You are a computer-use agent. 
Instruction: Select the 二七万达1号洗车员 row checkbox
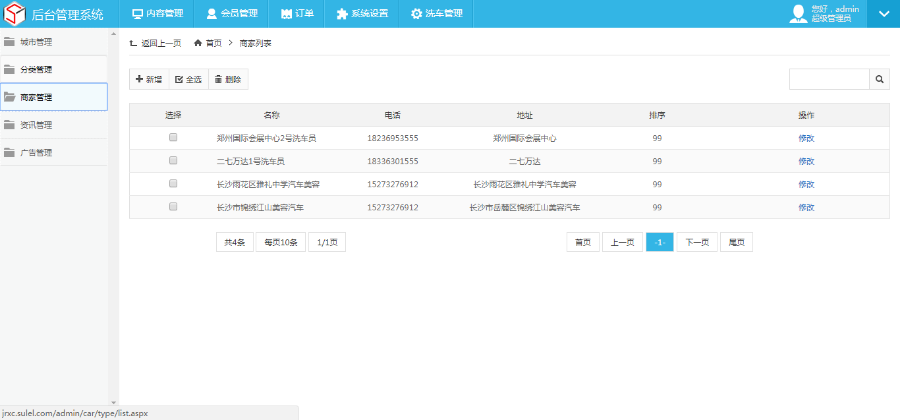(x=173, y=160)
